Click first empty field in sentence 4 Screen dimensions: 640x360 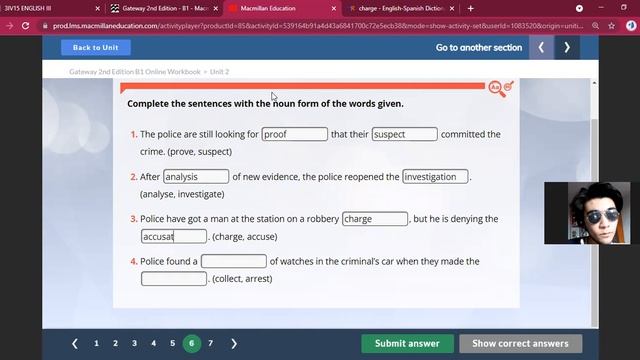[234, 261]
